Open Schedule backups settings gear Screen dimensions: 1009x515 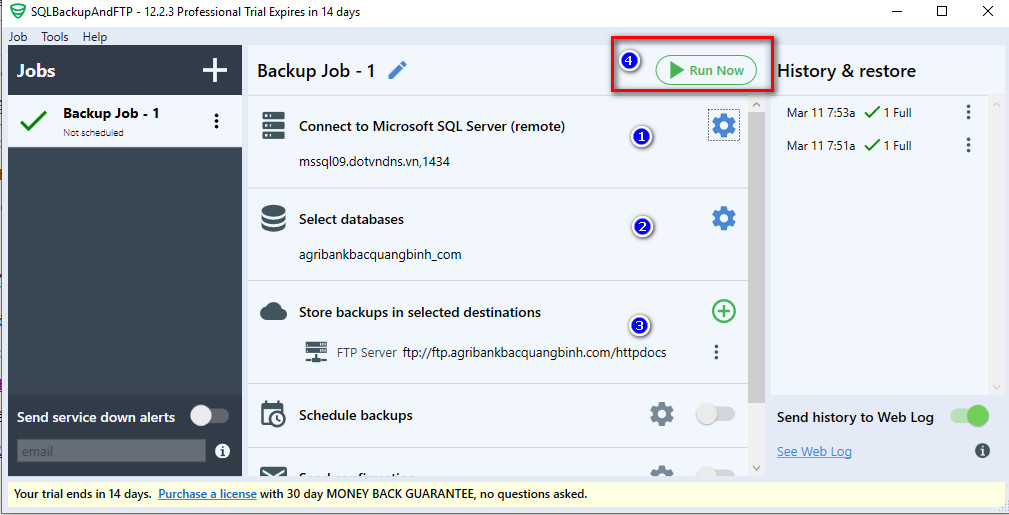click(662, 414)
